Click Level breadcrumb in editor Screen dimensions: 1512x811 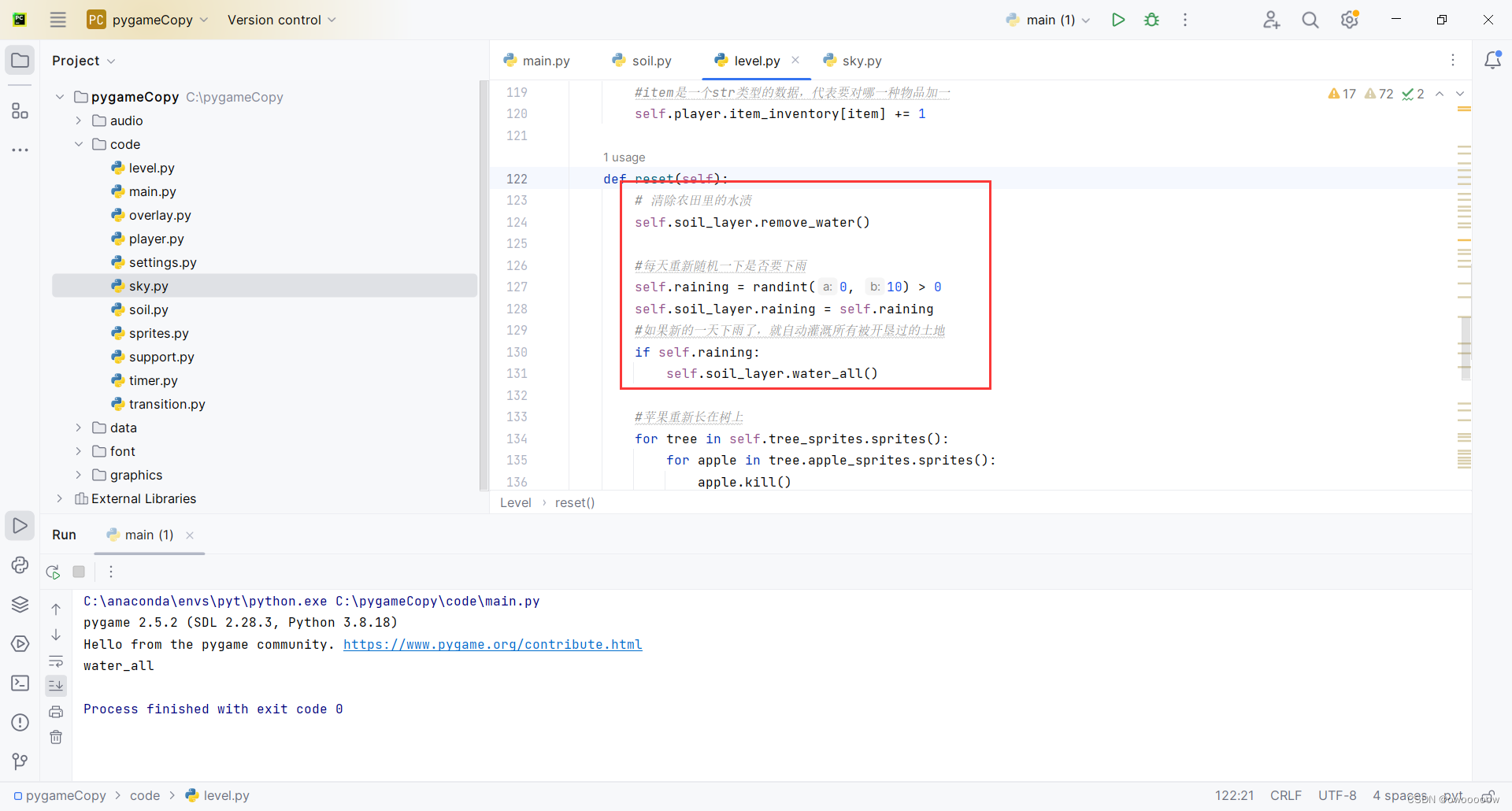[516, 502]
